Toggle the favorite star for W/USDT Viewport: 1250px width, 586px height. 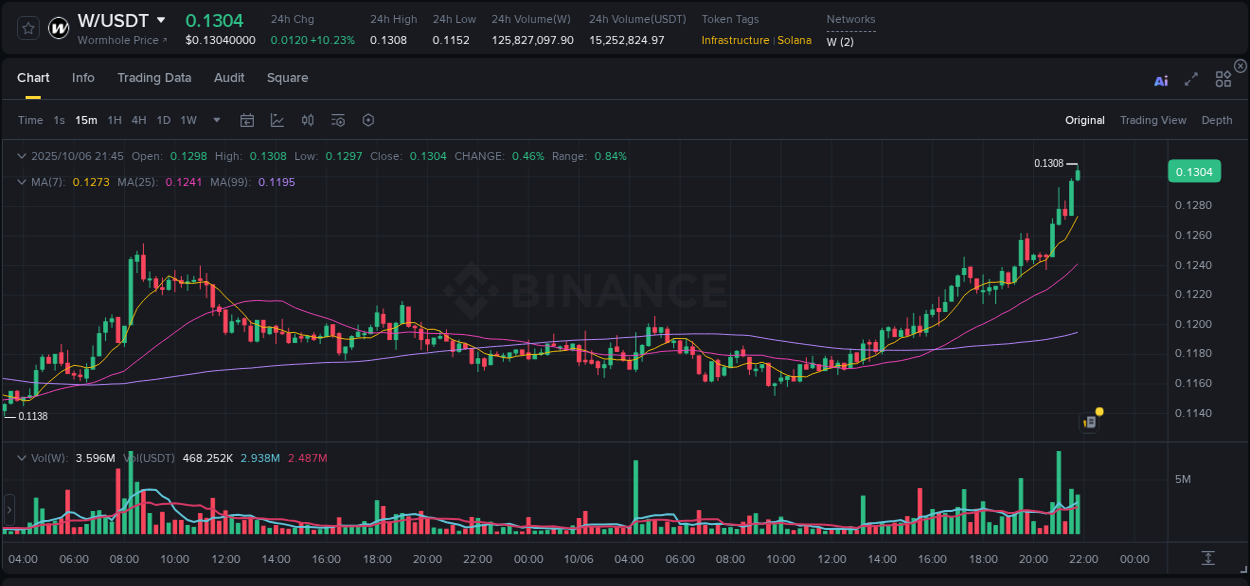[28, 28]
